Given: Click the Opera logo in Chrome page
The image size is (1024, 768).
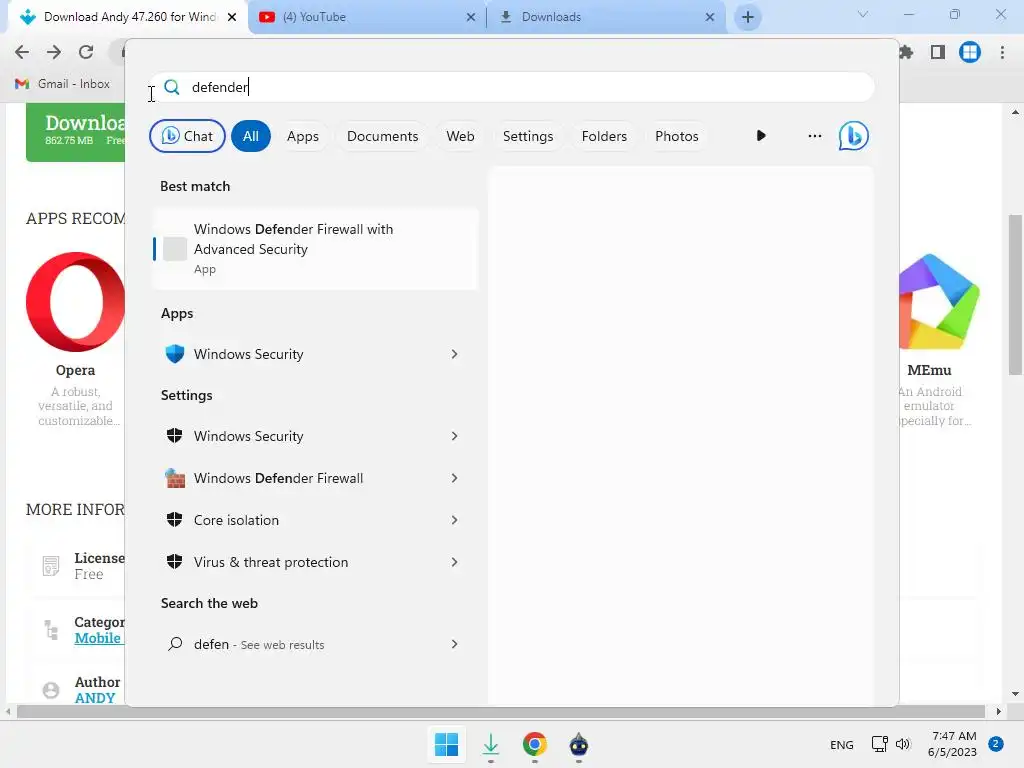Looking at the screenshot, I should point(75,302).
